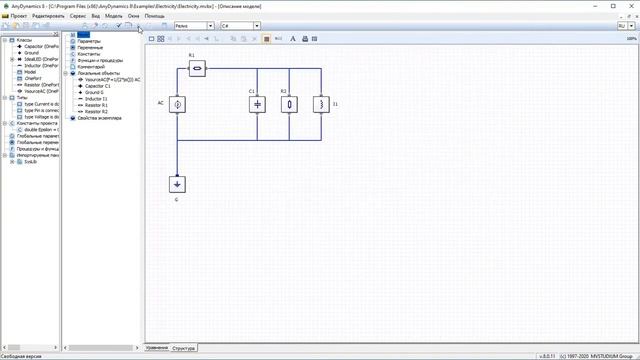
Task: Open the Сервис menu
Action: pyautogui.click(x=78, y=16)
